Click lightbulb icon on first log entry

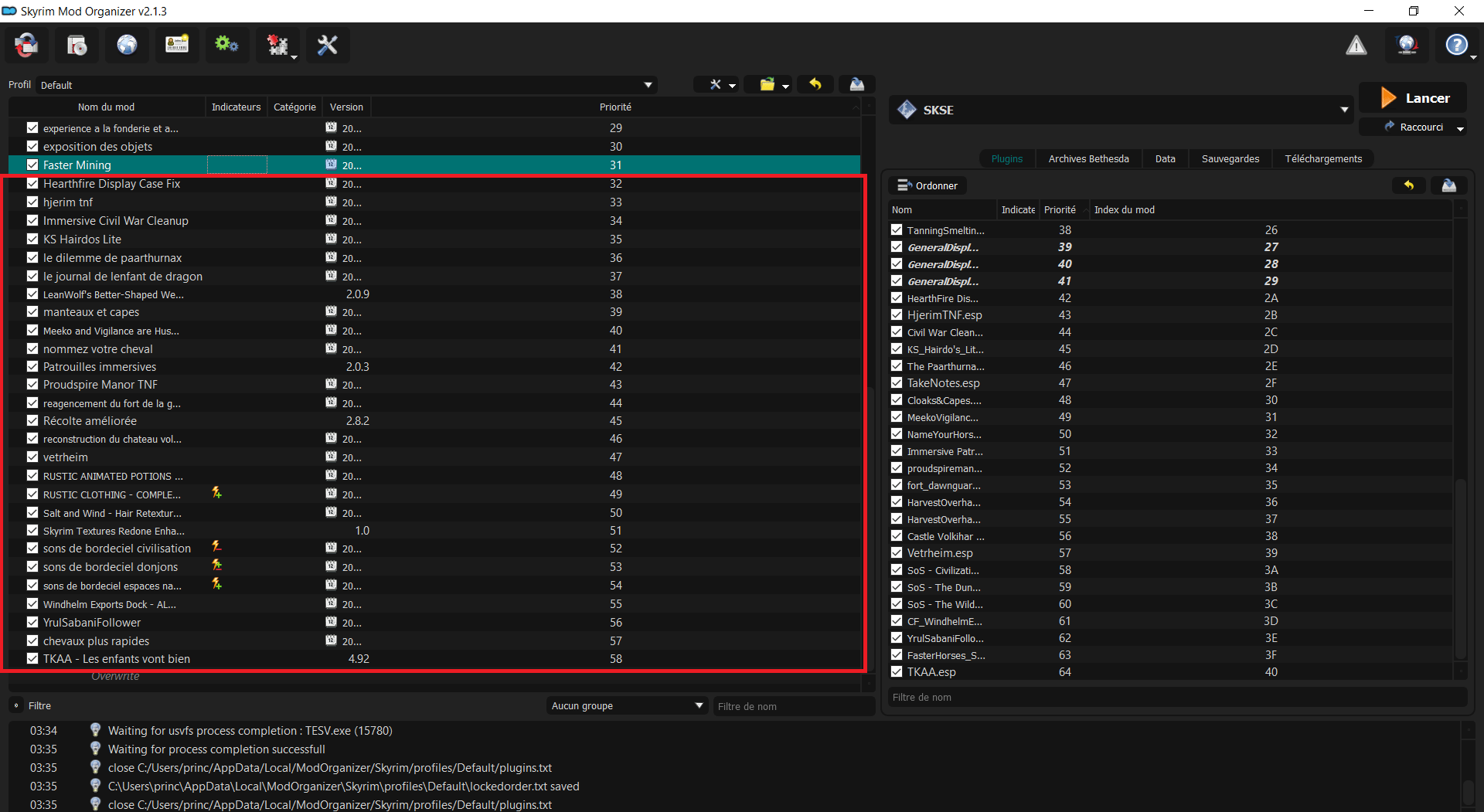pyautogui.click(x=95, y=730)
